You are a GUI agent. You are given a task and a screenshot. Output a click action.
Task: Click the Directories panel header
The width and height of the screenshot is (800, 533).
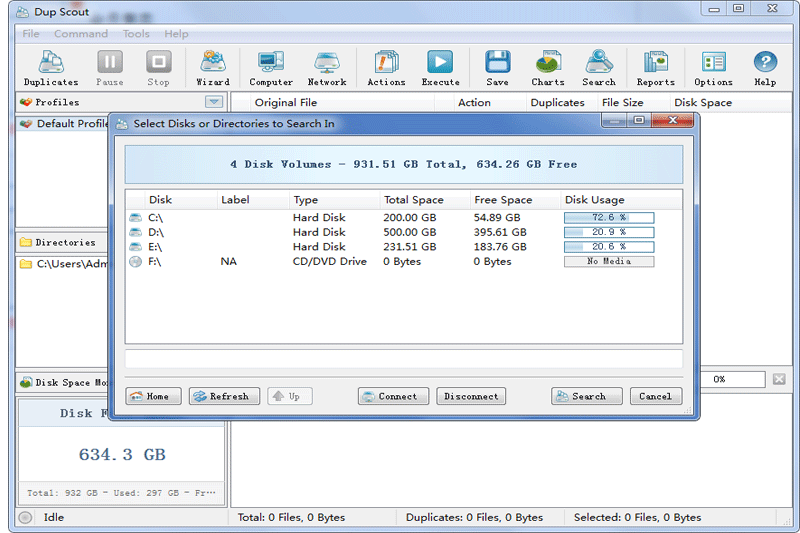point(62,242)
